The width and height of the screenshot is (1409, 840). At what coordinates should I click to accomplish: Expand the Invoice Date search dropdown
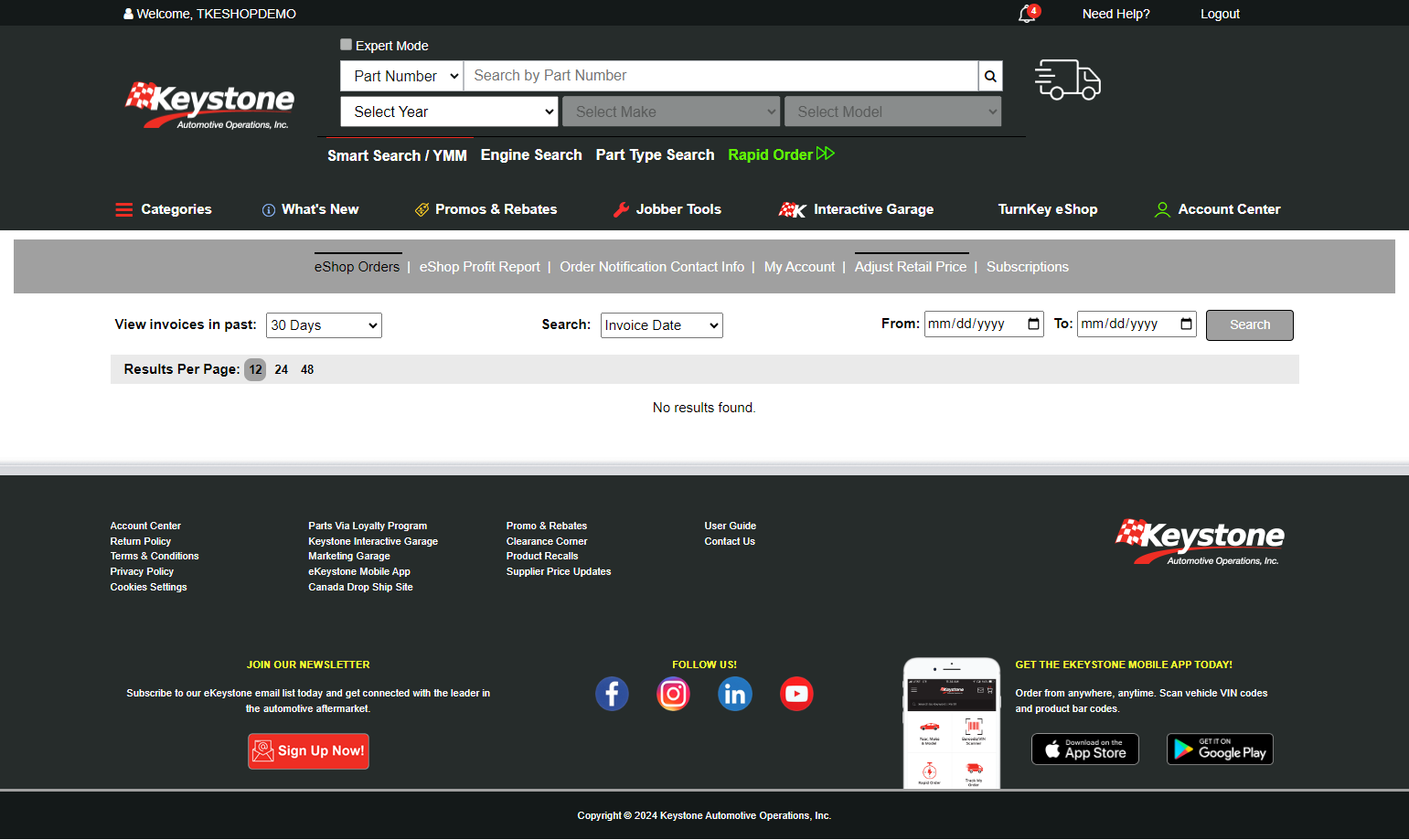click(662, 325)
